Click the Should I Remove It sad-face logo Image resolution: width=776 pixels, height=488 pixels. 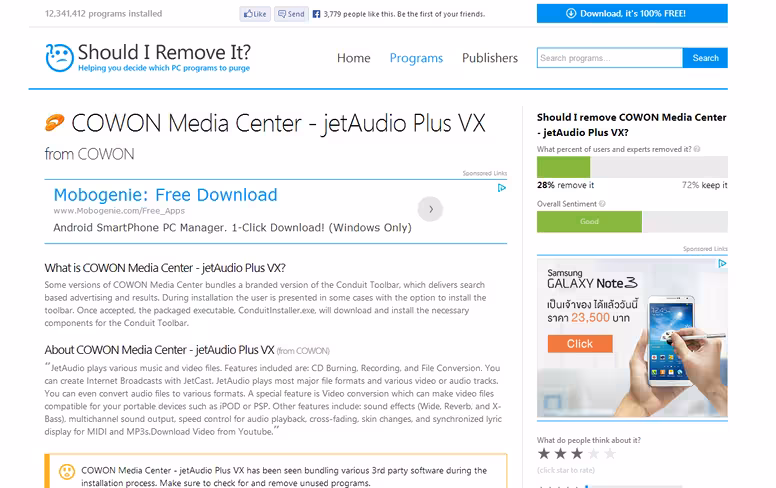pyautogui.click(x=59, y=58)
